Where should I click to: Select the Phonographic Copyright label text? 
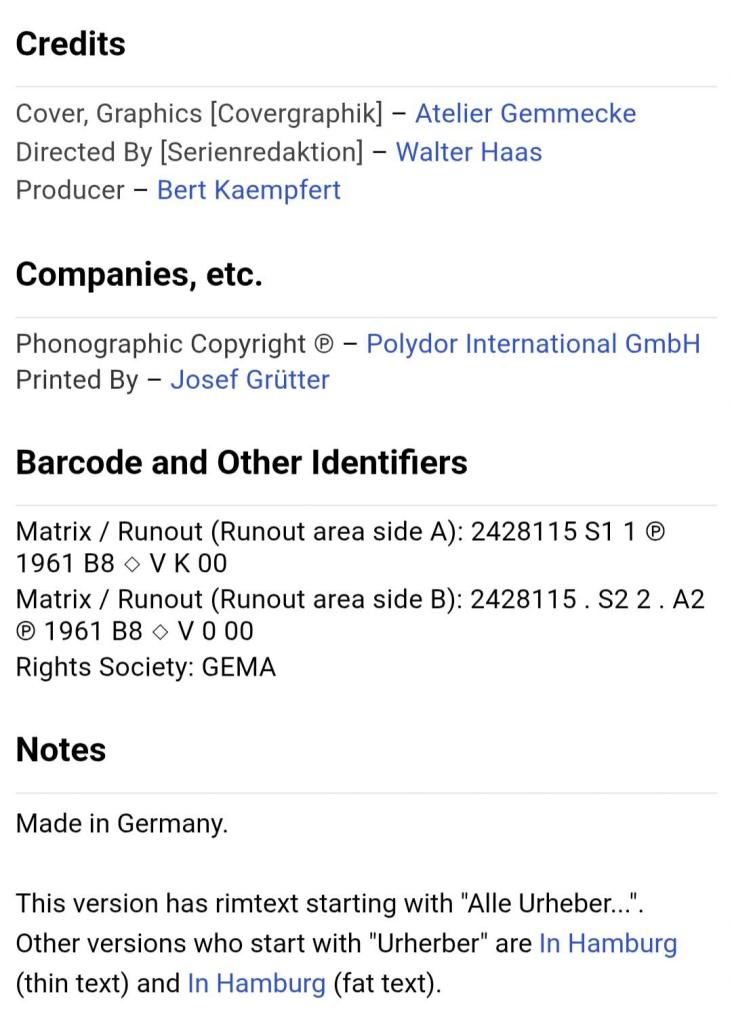174,344
